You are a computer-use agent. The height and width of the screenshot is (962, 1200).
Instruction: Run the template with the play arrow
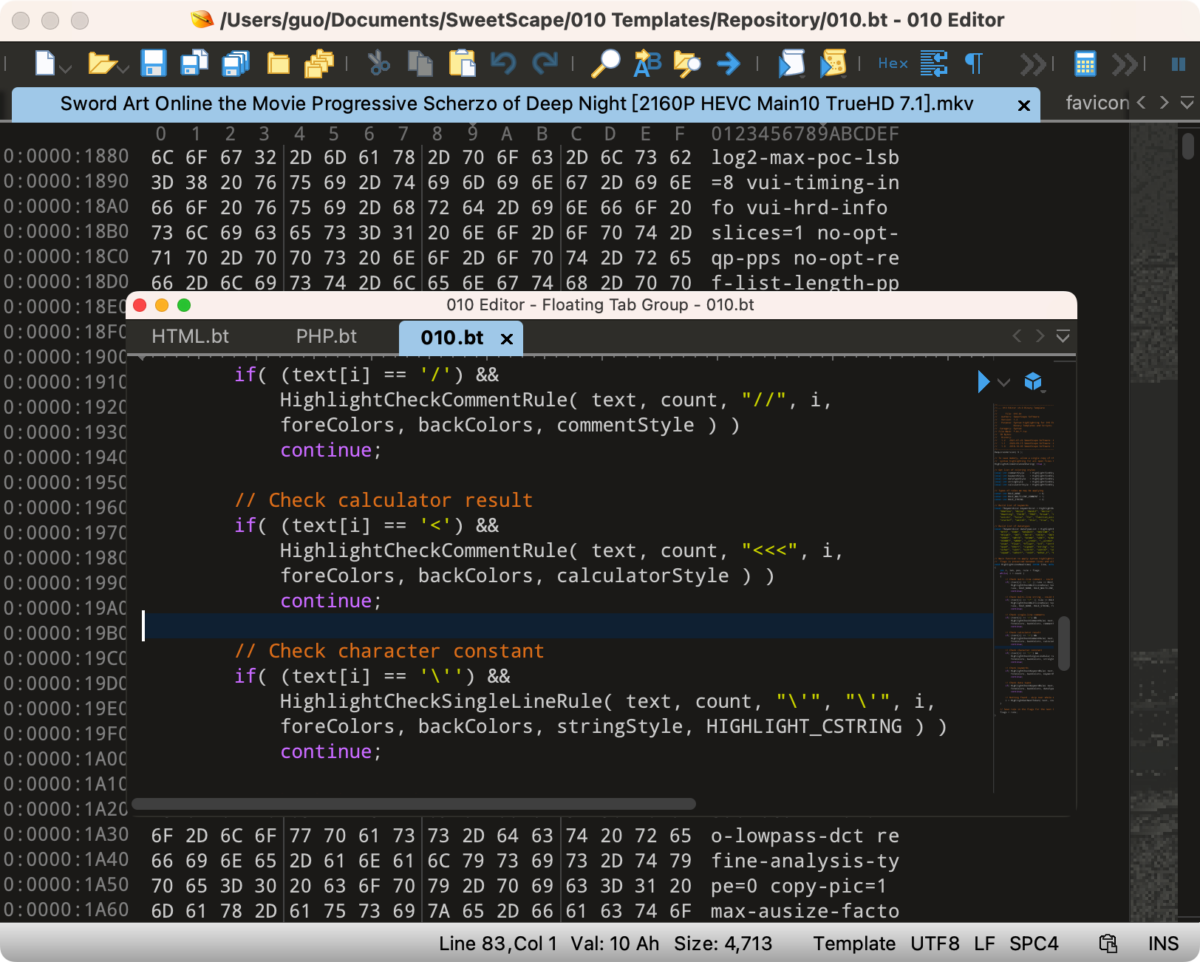984,382
